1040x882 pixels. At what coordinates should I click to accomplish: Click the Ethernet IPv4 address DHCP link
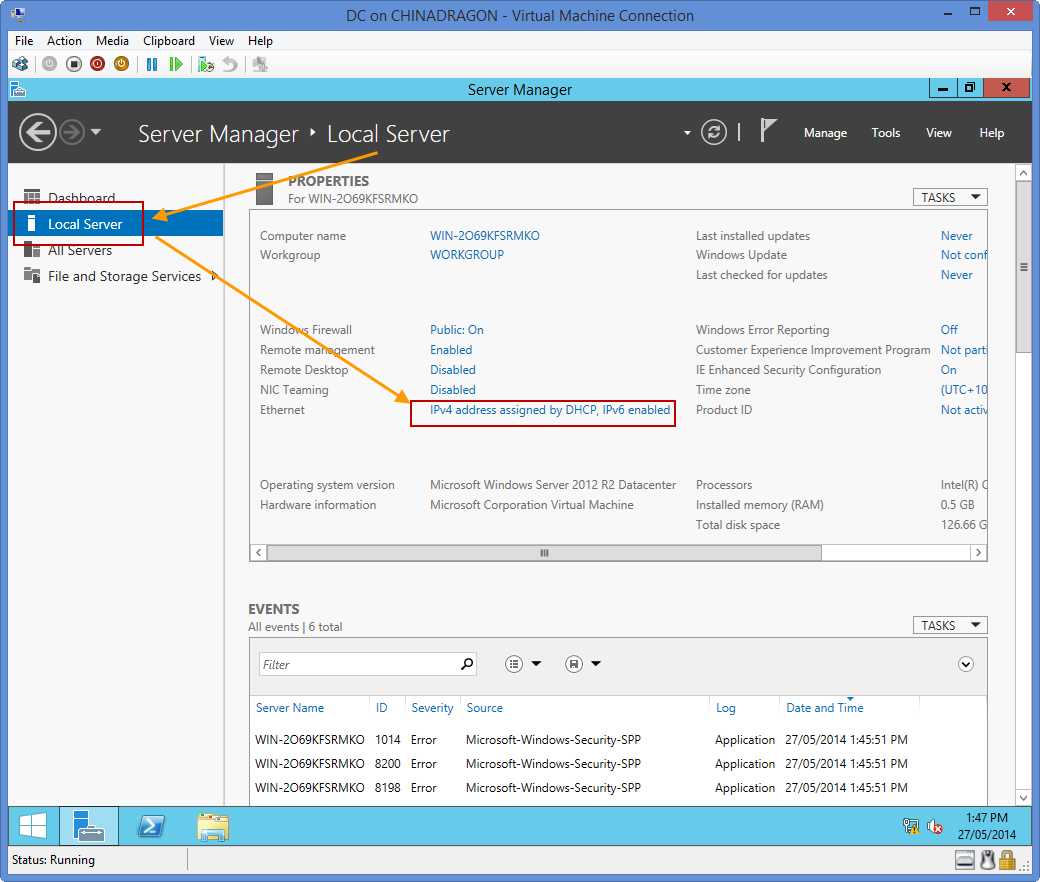pyautogui.click(x=550, y=410)
